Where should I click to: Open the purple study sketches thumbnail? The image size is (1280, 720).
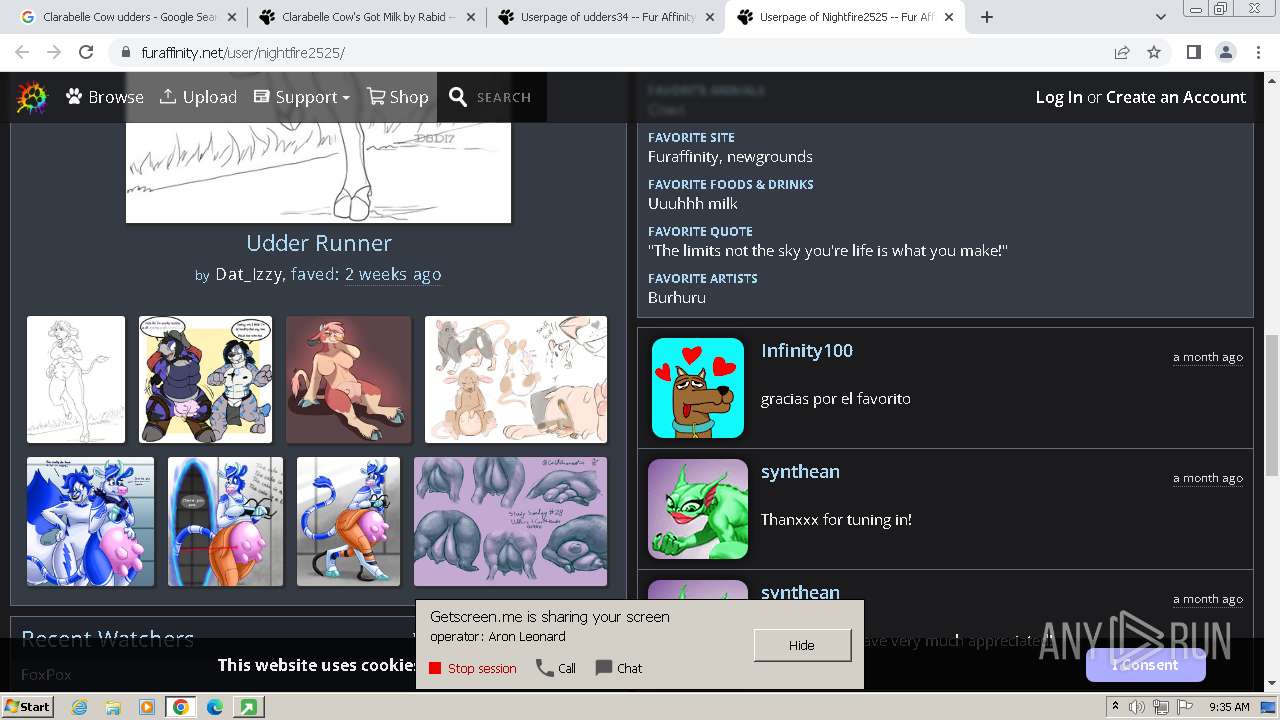click(510, 521)
